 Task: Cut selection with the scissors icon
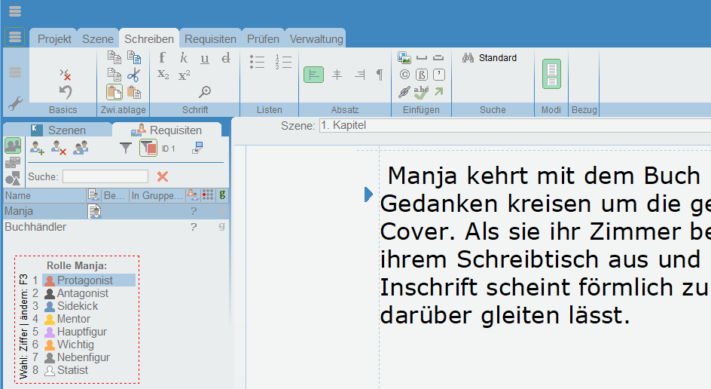click(133, 75)
